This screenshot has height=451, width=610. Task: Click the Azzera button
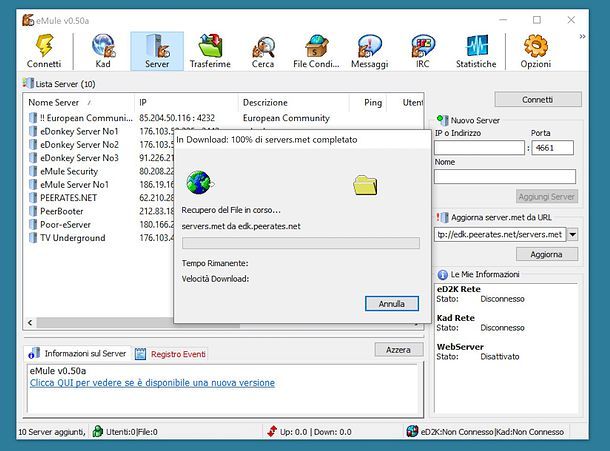[398, 350]
